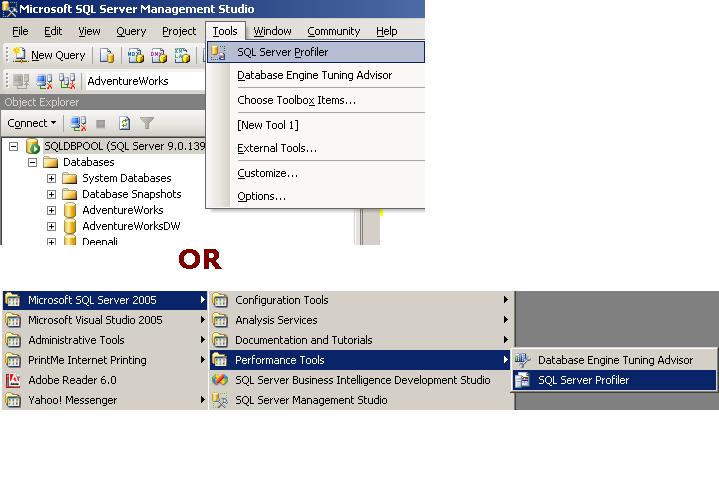Image resolution: width=719 pixels, height=494 pixels.
Task: Click the SQLDBPOOL server node icon
Action: [x=33, y=146]
